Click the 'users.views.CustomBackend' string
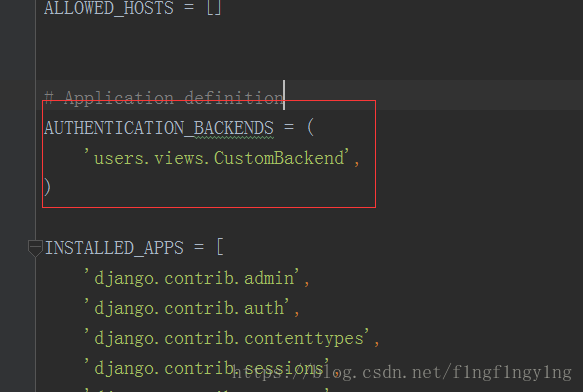The width and height of the screenshot is (583, 392). click(x=217, y=158)
